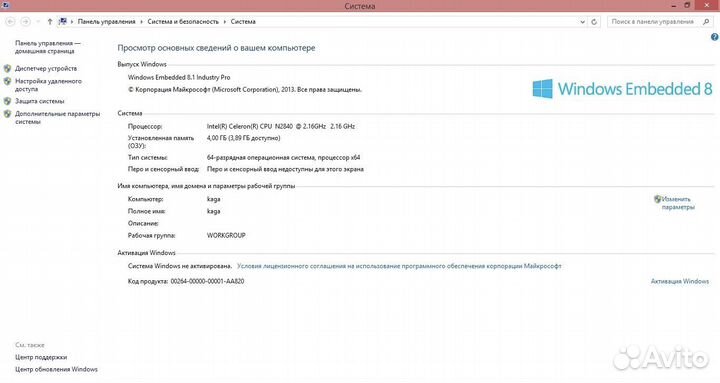
Task: Open Дополнительные параметры системы
Action: [57, 118]
